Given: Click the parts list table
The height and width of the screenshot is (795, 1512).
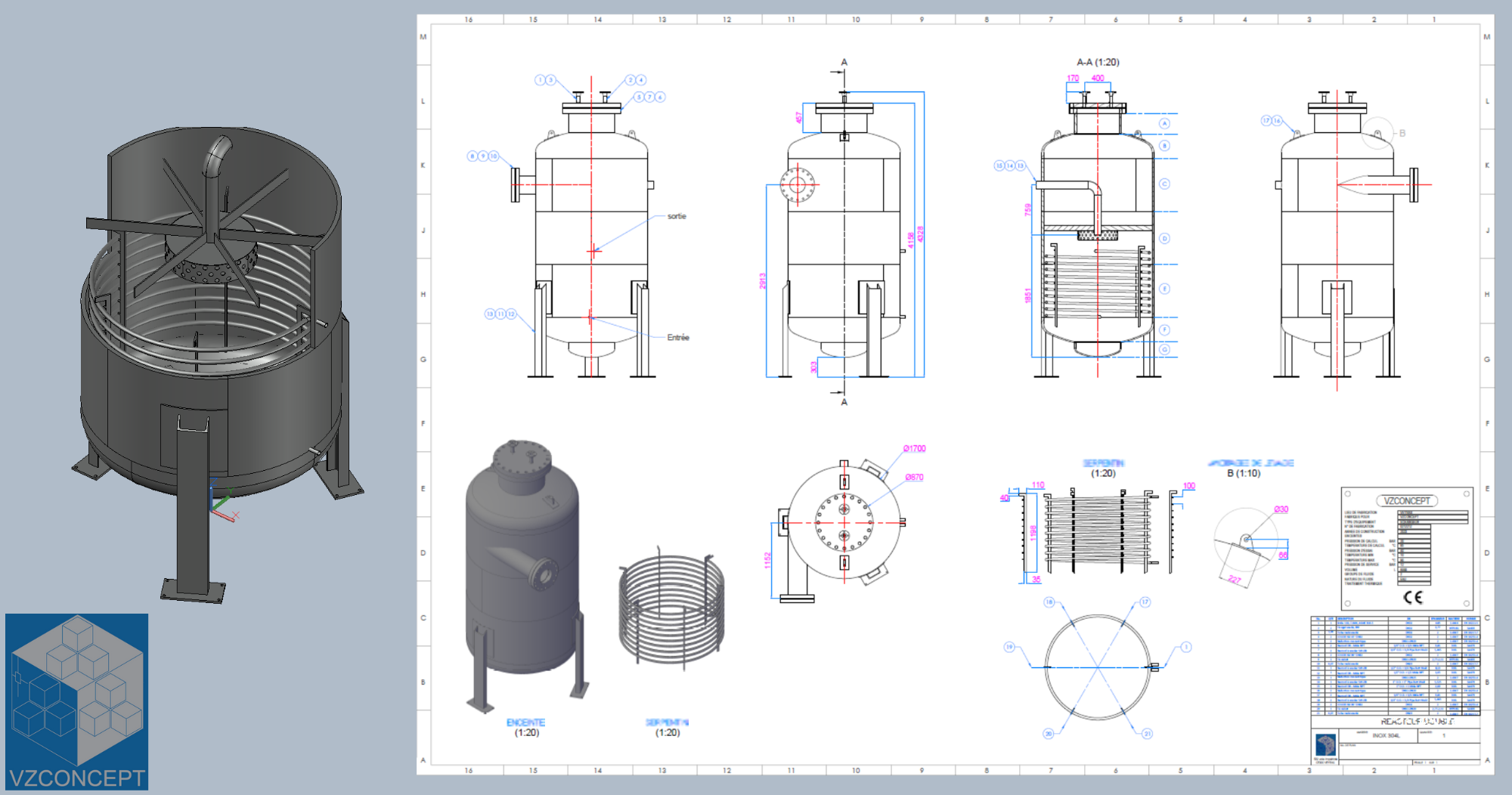Looking at the screenshot, I should click(x=1395, y=665).
